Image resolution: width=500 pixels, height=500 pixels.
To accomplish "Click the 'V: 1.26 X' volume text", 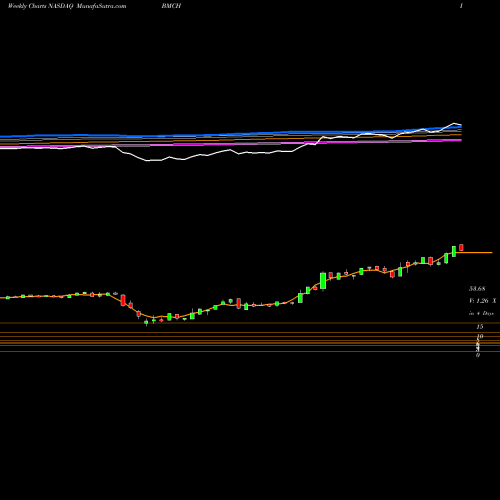I will pos(482,301).
